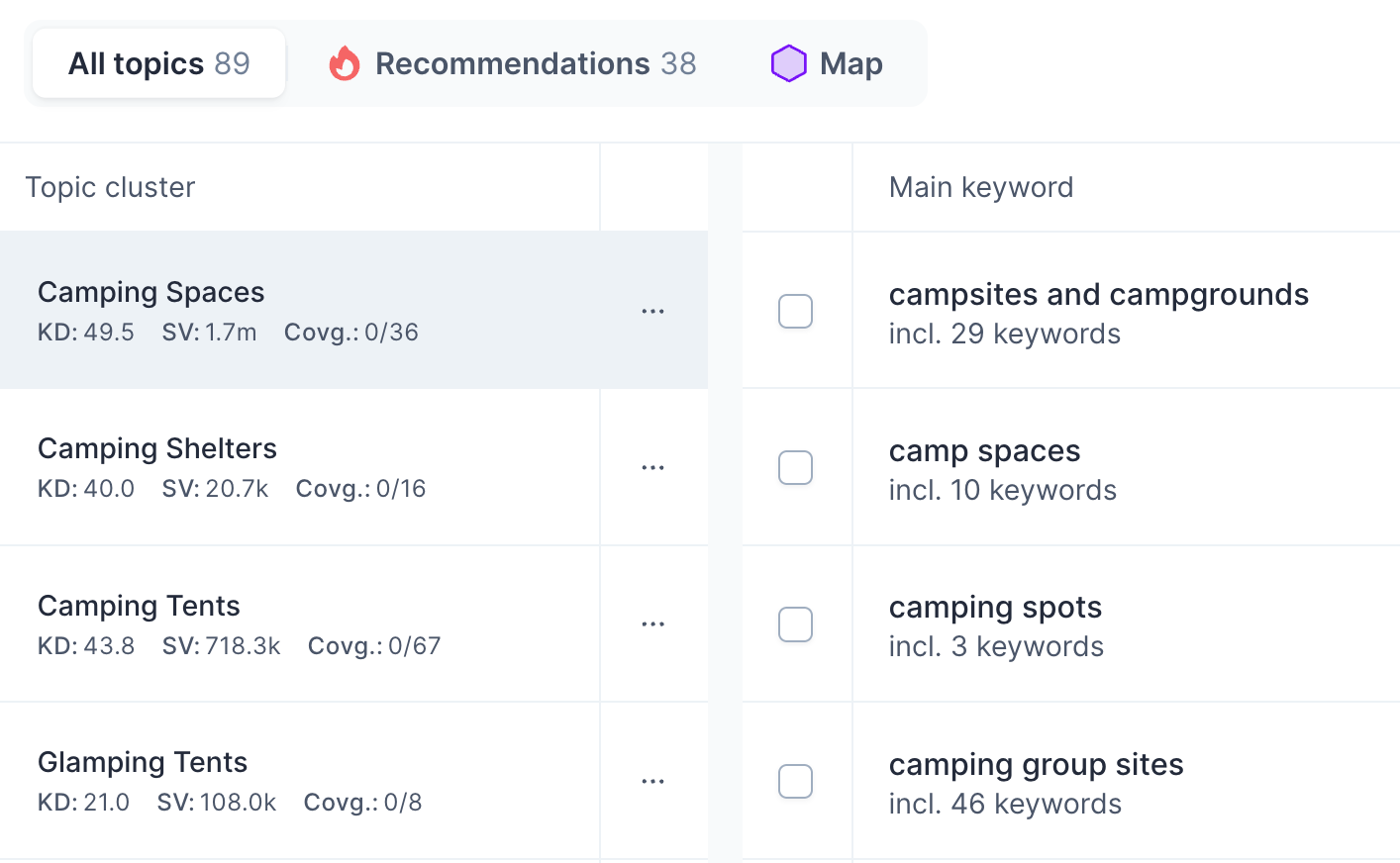The width and height of the screenshot is (1400, 863).
Task: Switch to the Map tab
Action: (x=850, y=63)
